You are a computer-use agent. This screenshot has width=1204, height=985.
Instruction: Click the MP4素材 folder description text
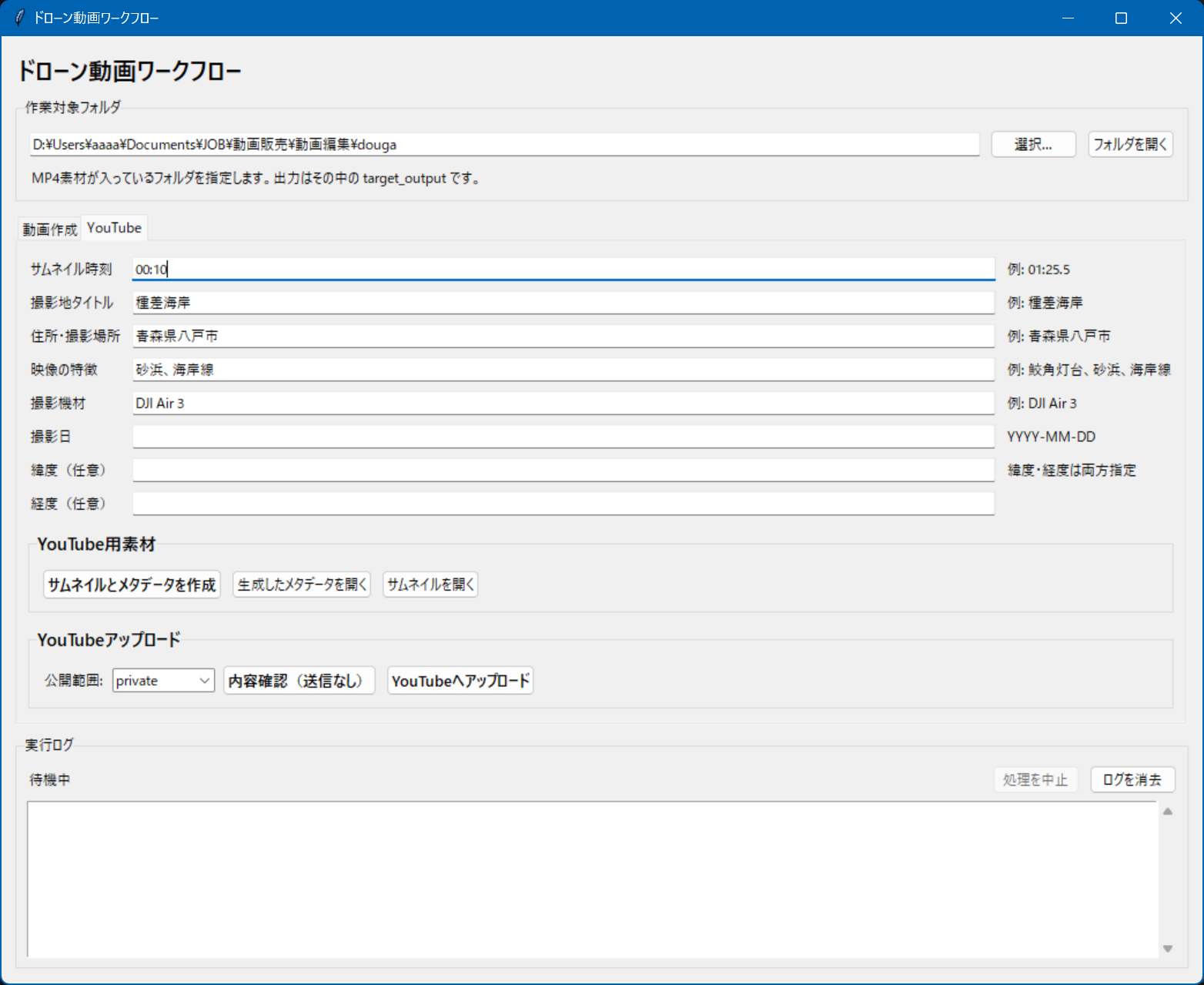coord(256,179)
